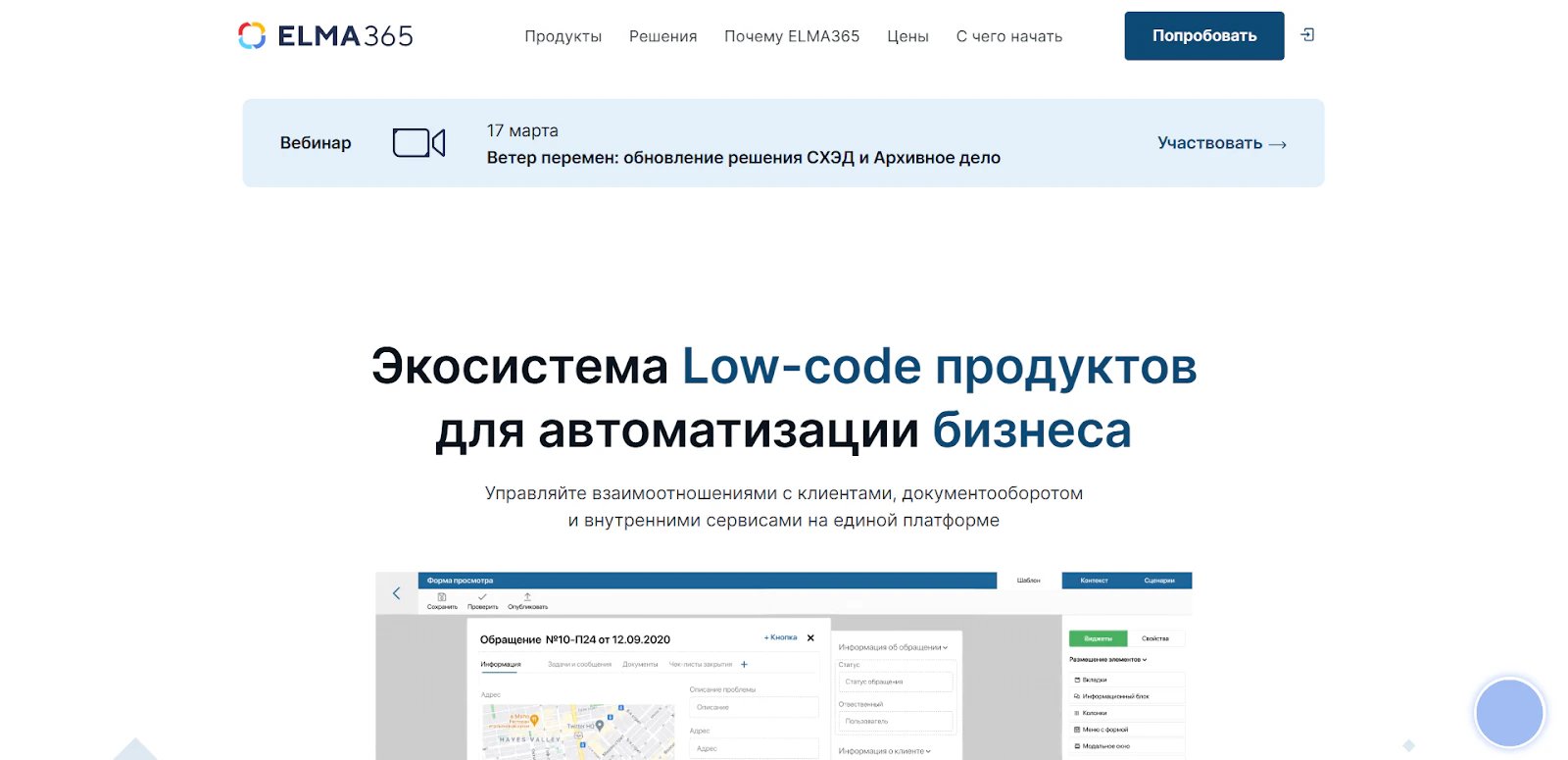Click the Модальное окно widget icon
The width and height of the screenshot is (1568, 760).
(1077, 746)
